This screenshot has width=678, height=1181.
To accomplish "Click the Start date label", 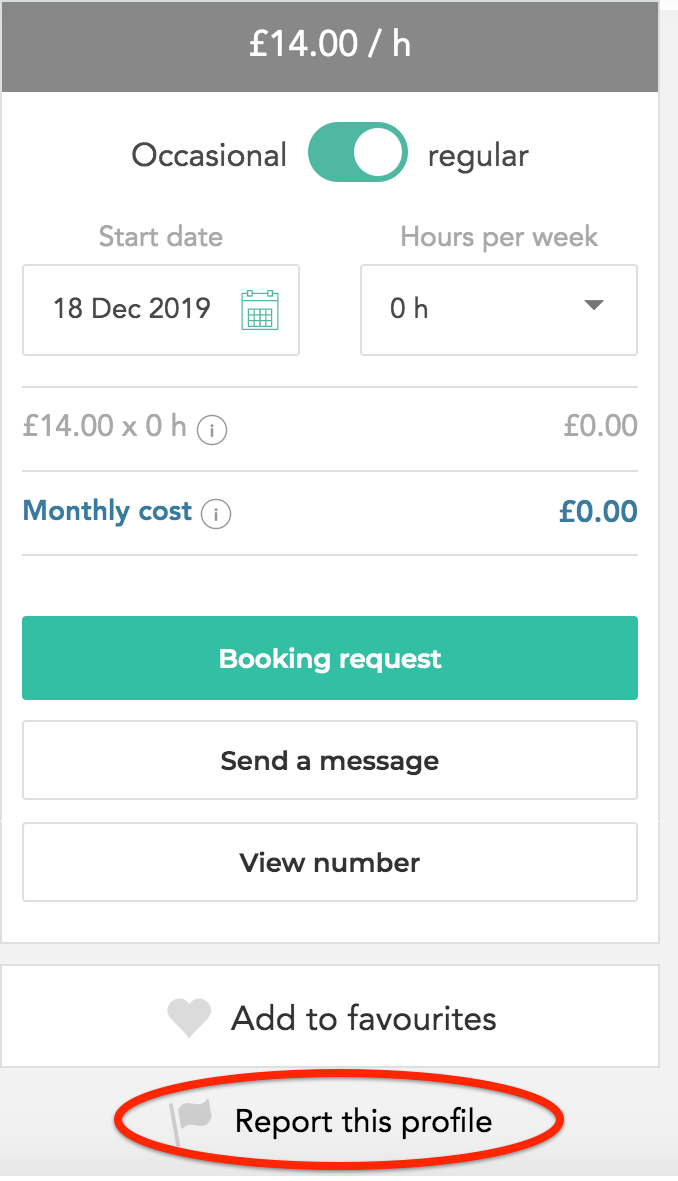I will [x=160, y=237].
